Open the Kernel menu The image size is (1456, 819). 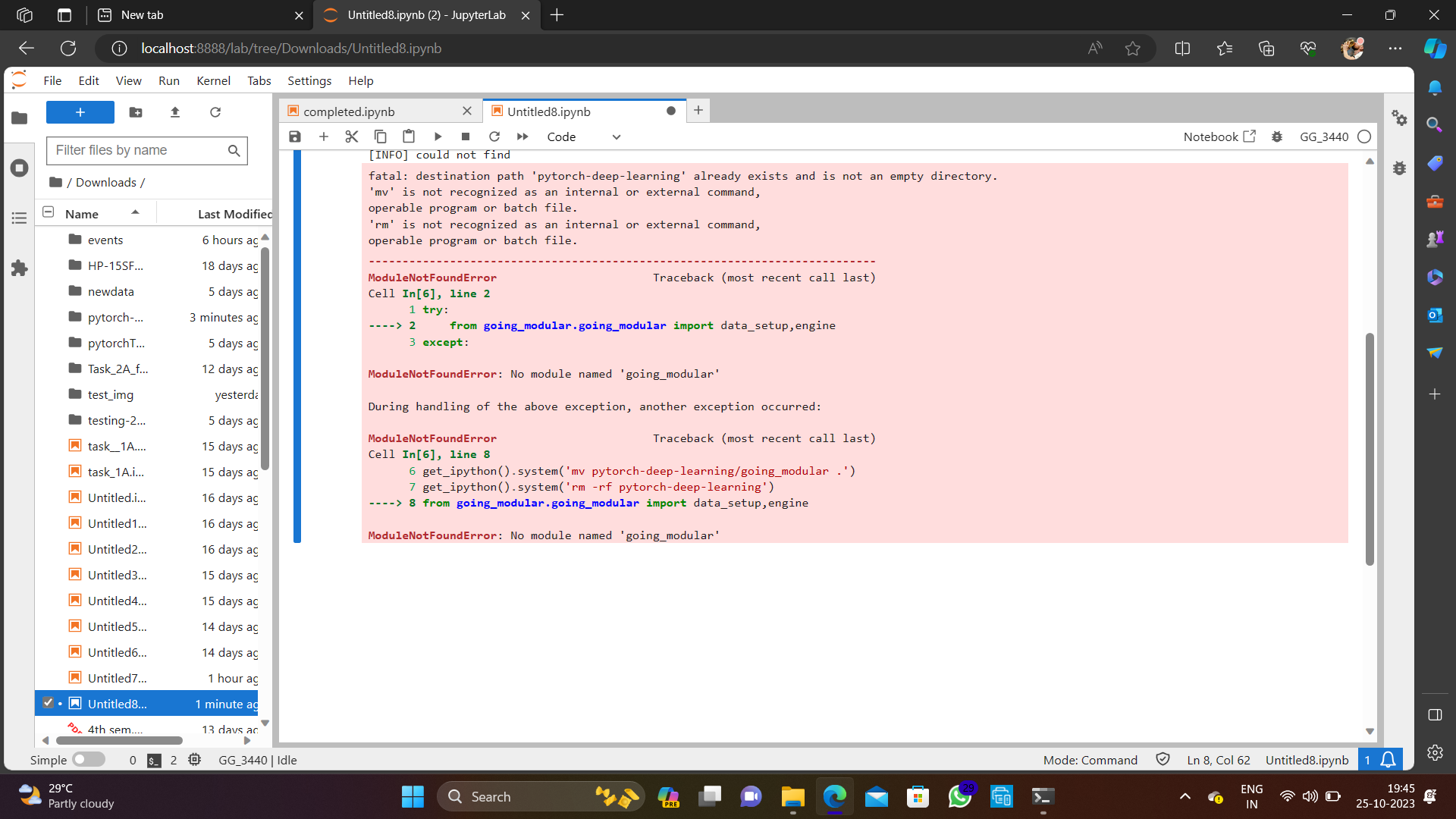pyautogui.click(x=213, y=80)
